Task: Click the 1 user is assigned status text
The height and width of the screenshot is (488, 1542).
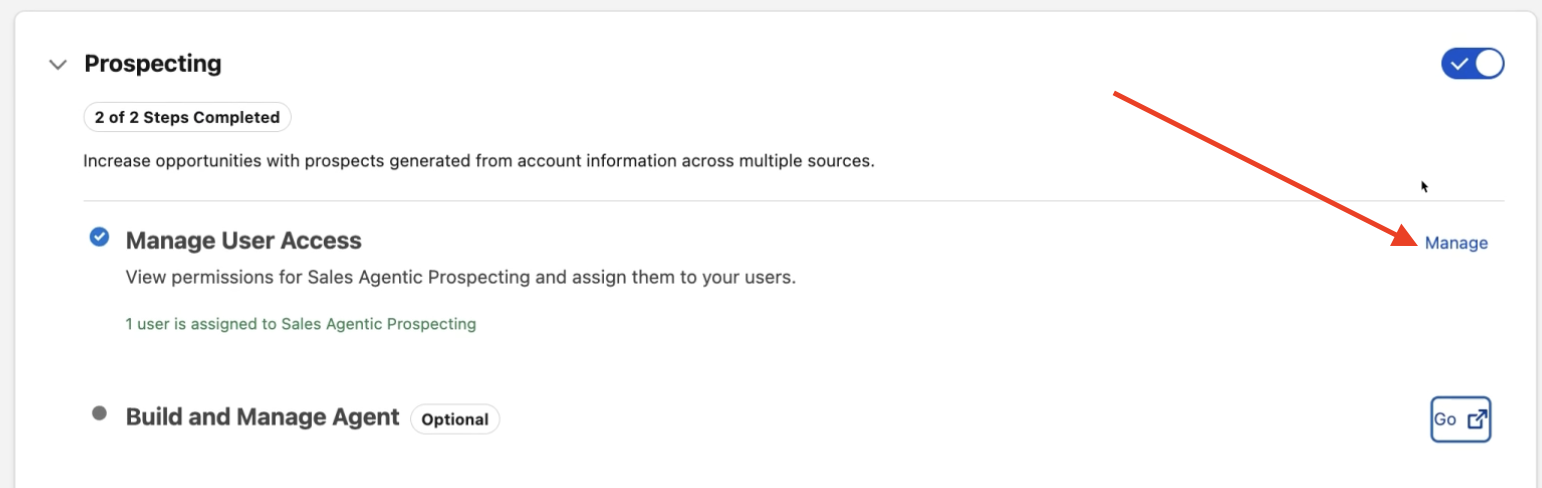Action: click(301, 324)
